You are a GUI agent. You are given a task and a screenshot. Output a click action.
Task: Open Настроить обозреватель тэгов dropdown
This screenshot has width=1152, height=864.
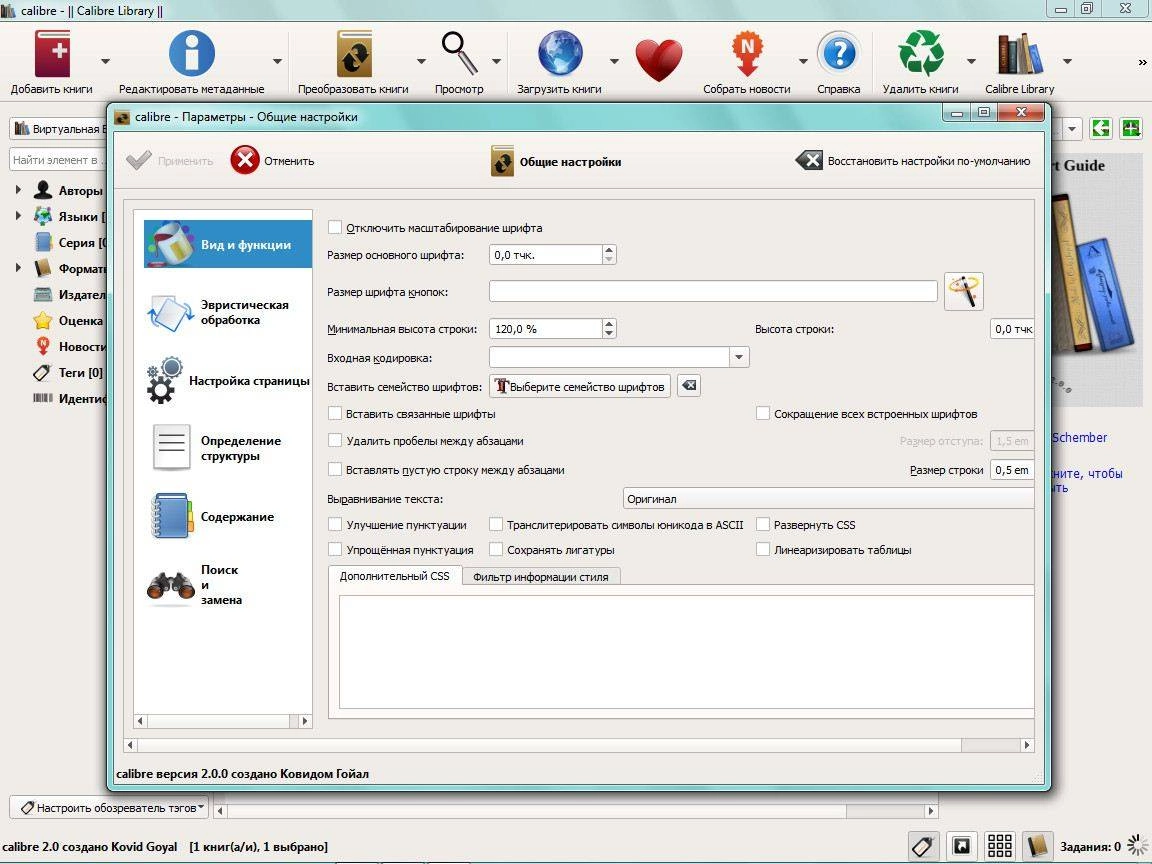click(109, 807)
